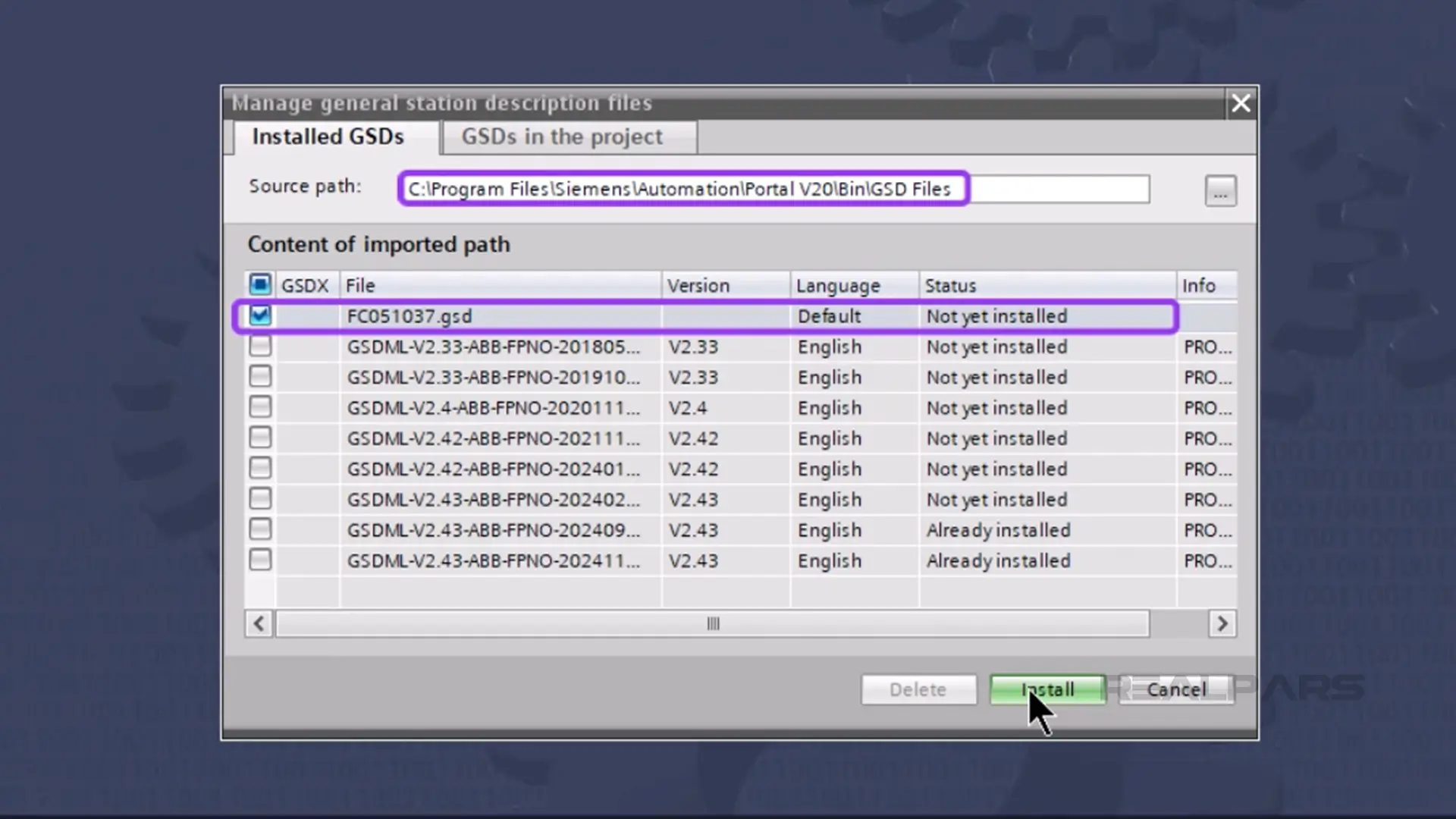Click the Source path input field
Image resolution: width=1456 pixels, height=819 pixels.
pos(682,190)
